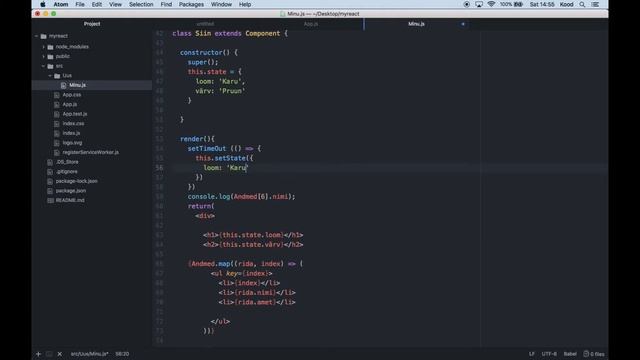Open Spotlight search icon
Image resolution: width=640 pixels, height=360 pixels.
click(582, 4)
